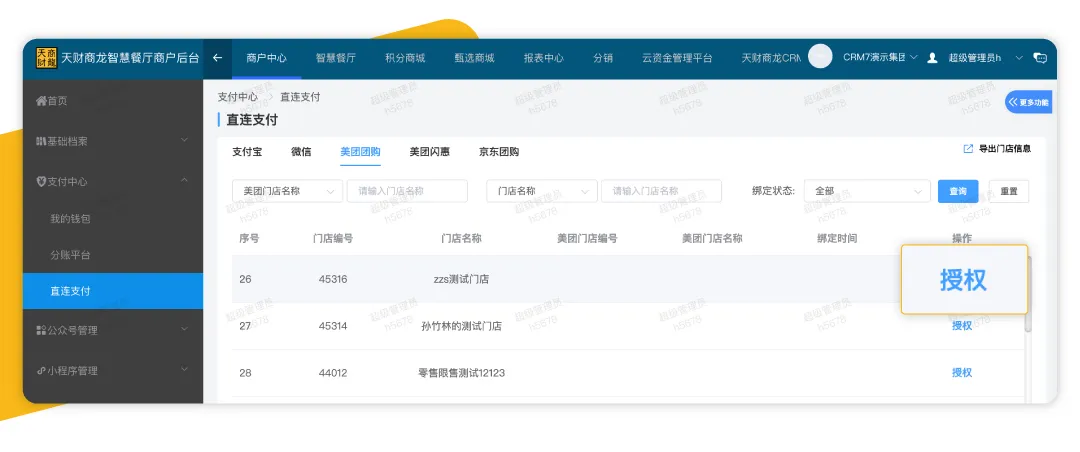Click the 基础档案 sidebar icon
Image resolution: width=1080 pixels, height=452 pixels.
click(x=41, y=141)
